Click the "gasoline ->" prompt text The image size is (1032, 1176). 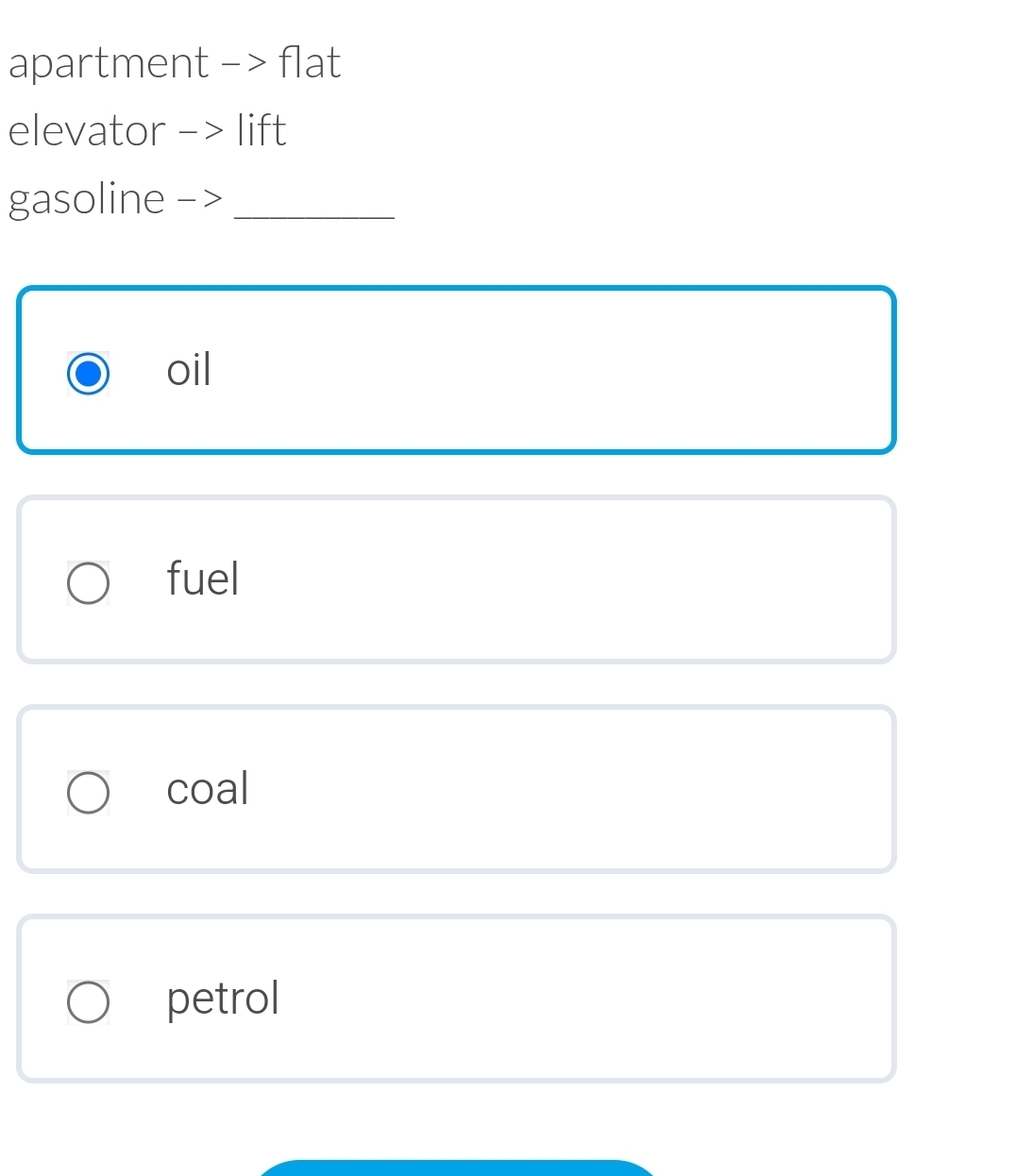pos(115,199)
